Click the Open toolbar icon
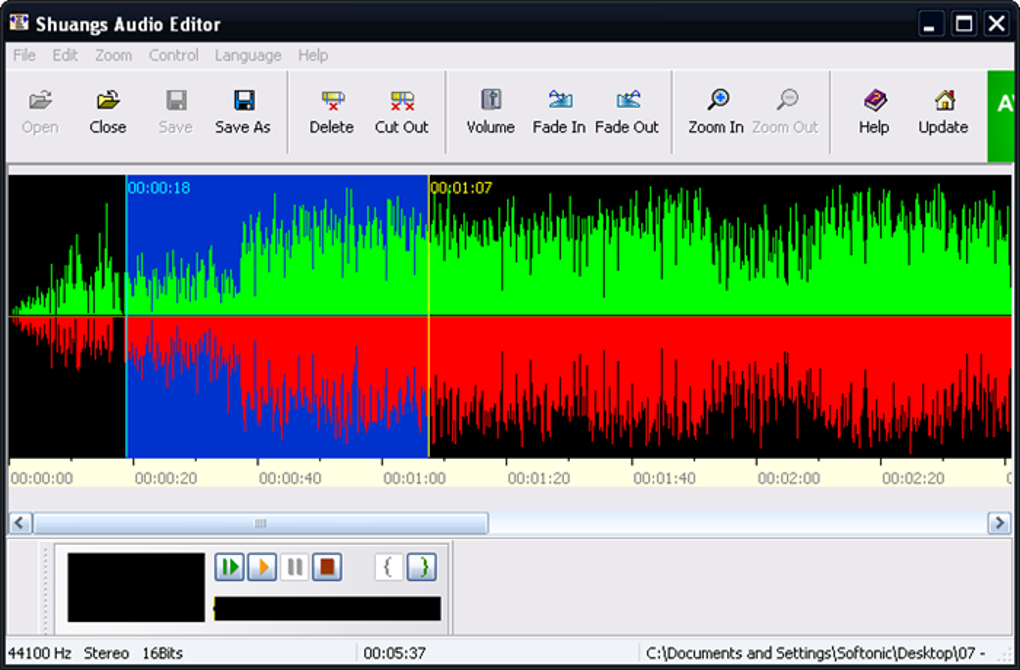 coord(40,112)
